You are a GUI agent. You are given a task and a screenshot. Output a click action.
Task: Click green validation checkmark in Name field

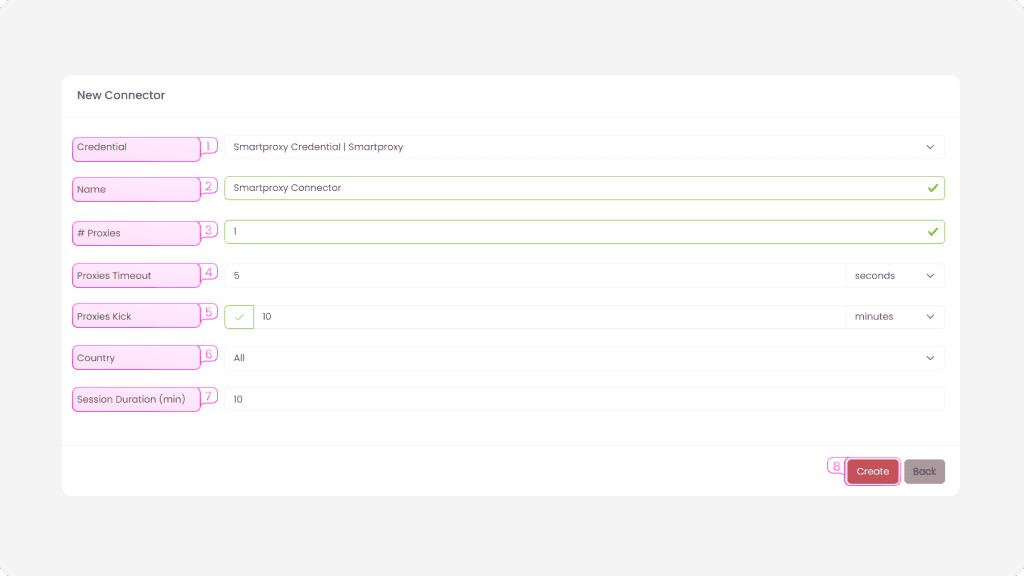(x=932, y=188)
